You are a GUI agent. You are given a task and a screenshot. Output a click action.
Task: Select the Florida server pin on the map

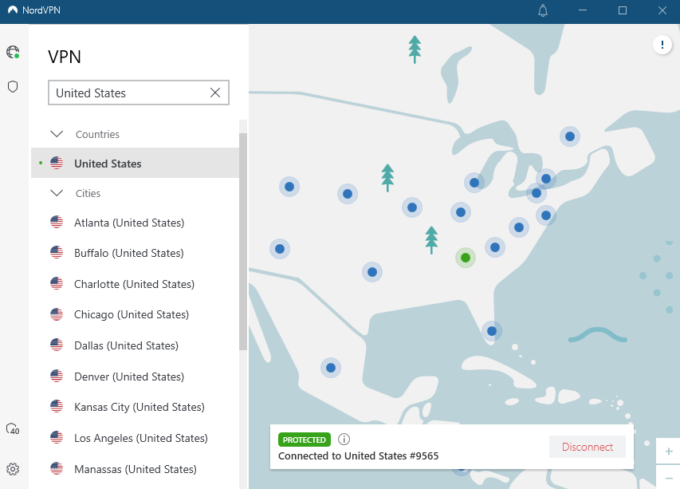point(491,331)
